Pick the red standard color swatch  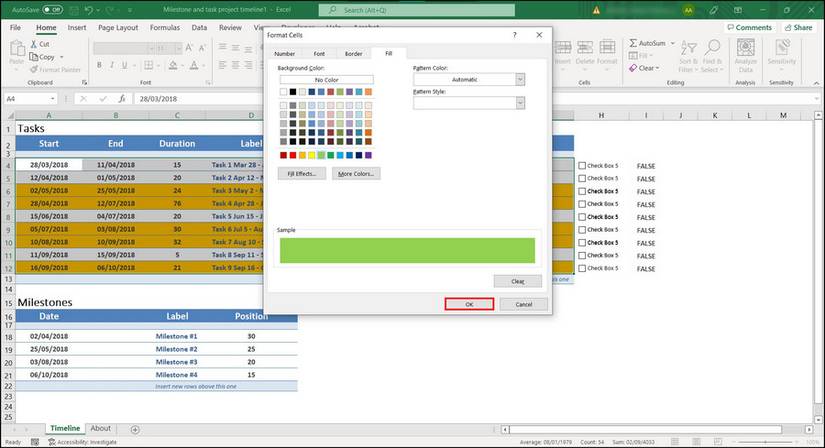(294, 155)
